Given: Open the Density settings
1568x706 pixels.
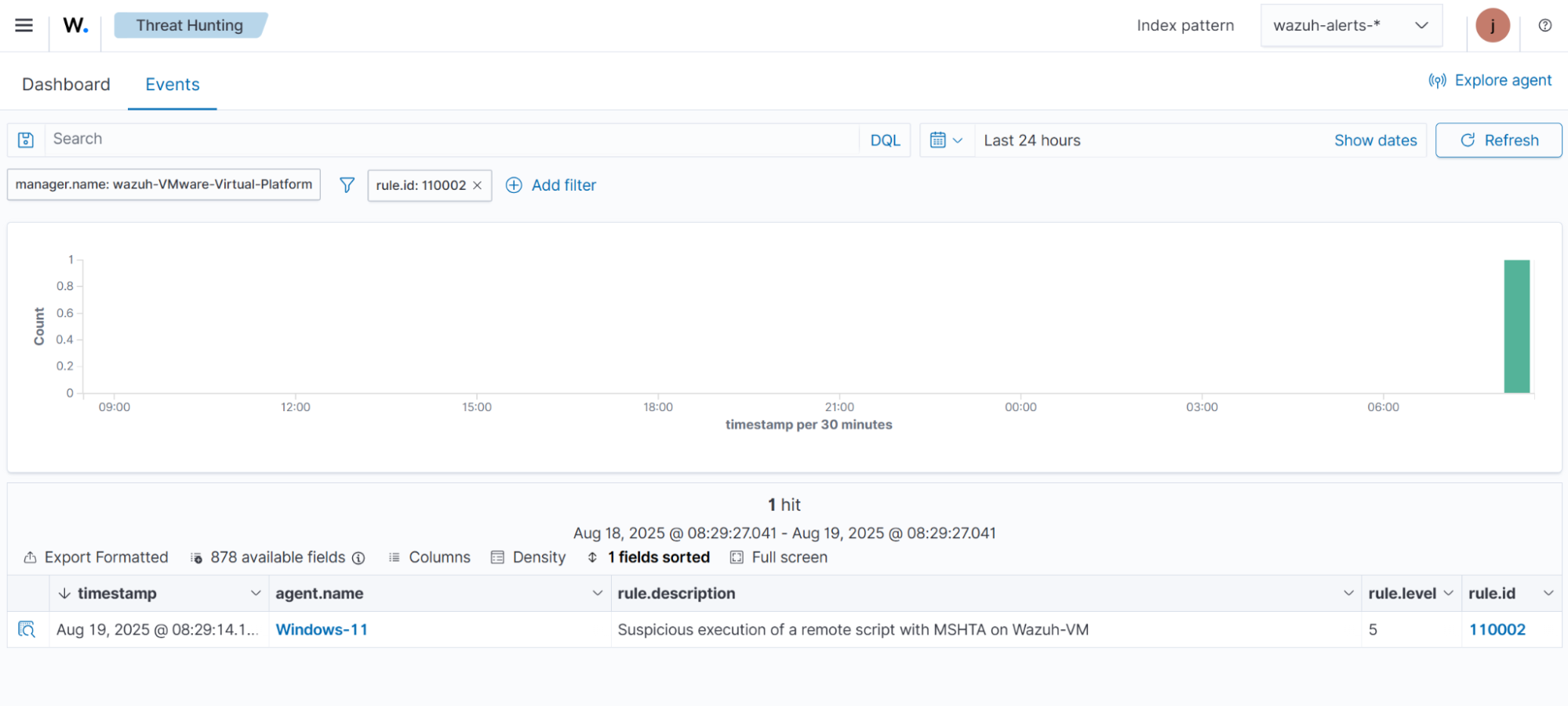Looking at the screenshot, I should pos(528,557).
